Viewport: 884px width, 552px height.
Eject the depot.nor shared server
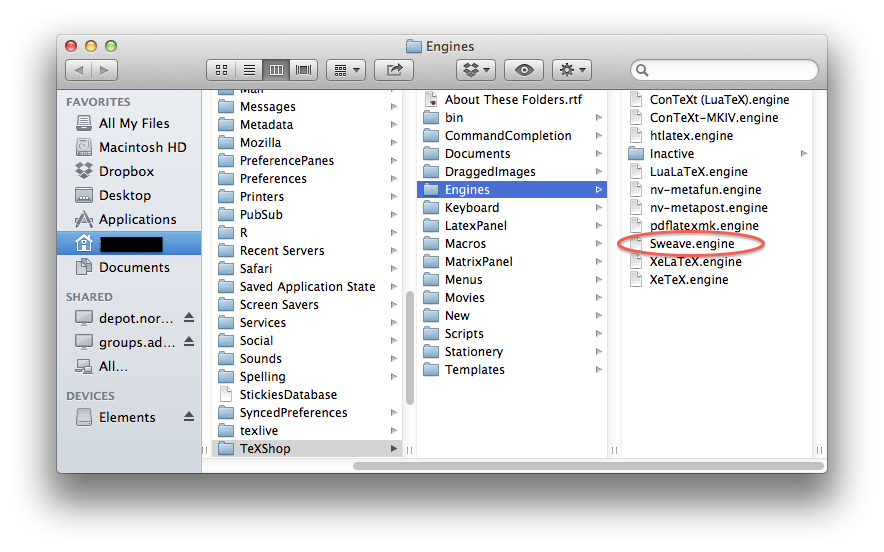(189, 318)
